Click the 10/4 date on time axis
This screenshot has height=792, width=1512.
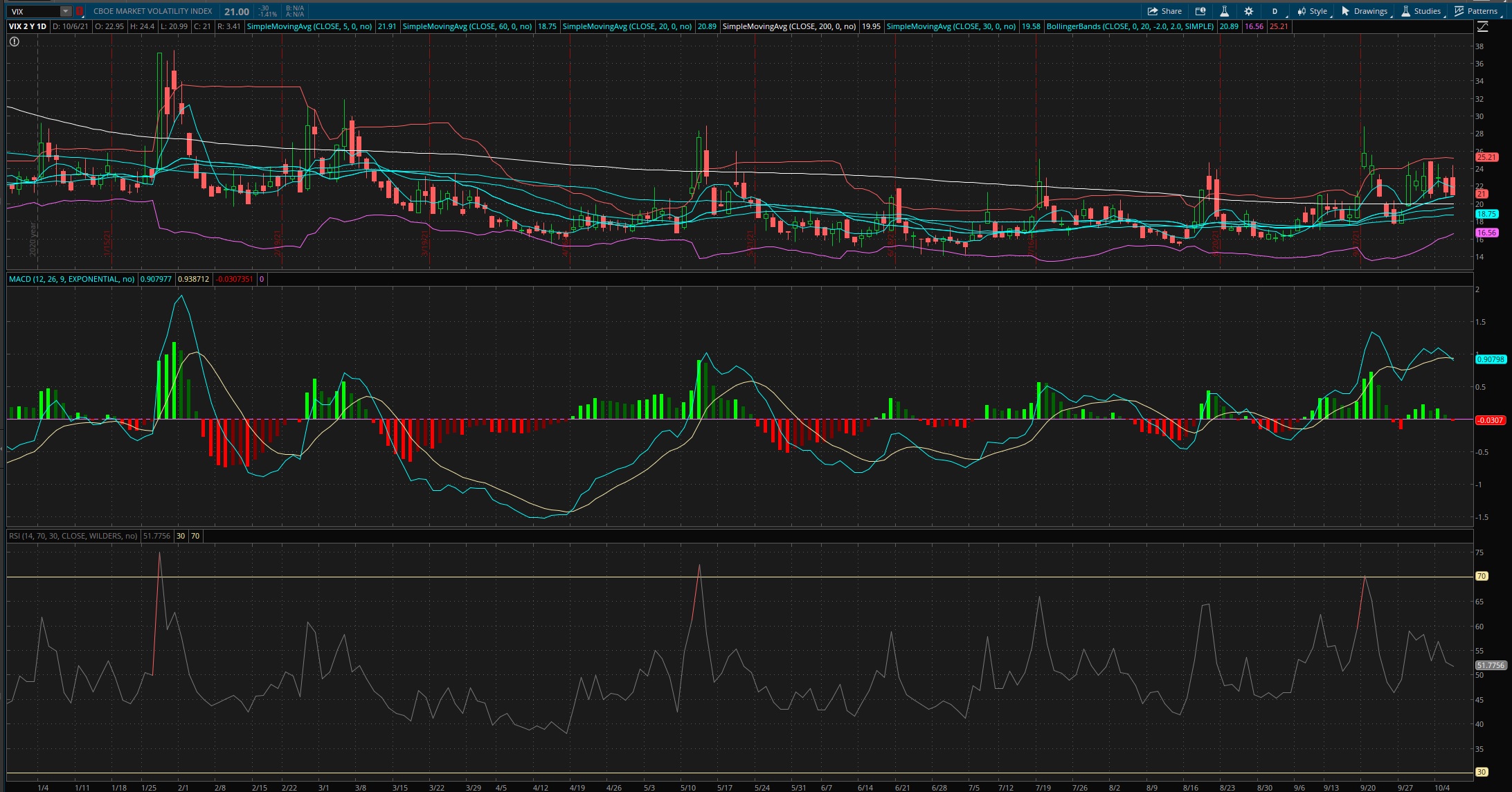coord(1442,787)
